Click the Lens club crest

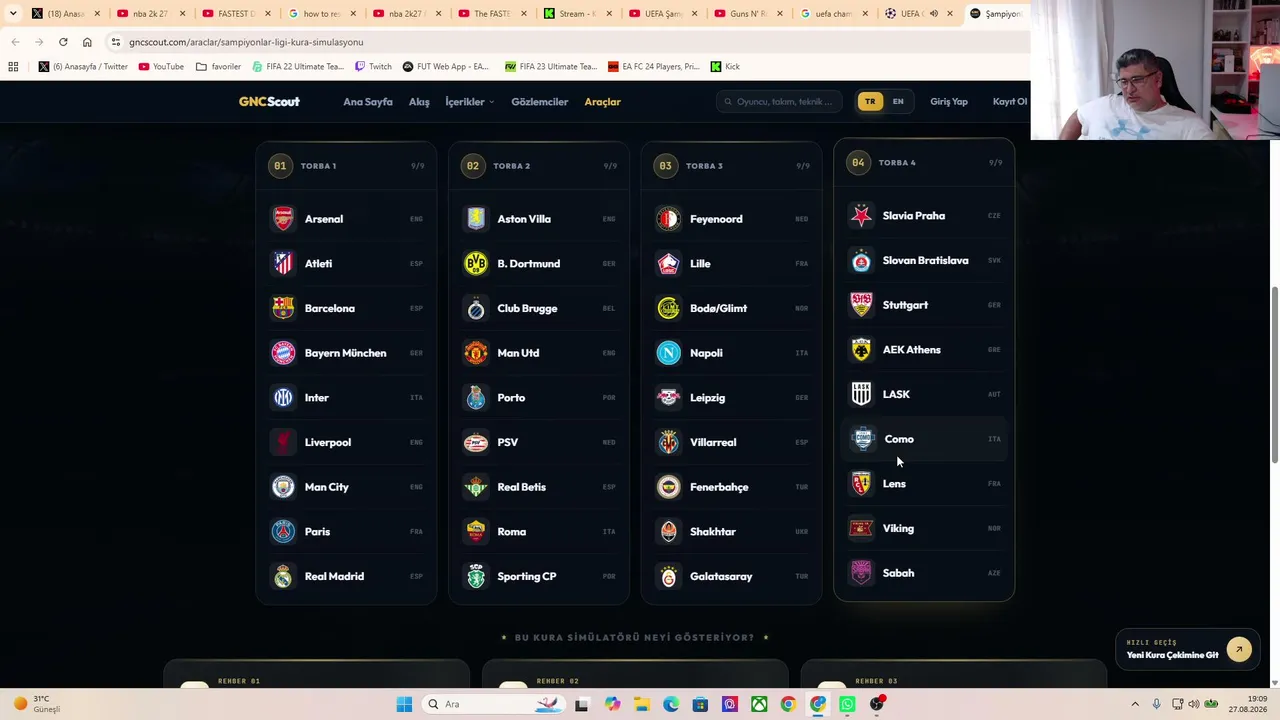coord(861,484)
